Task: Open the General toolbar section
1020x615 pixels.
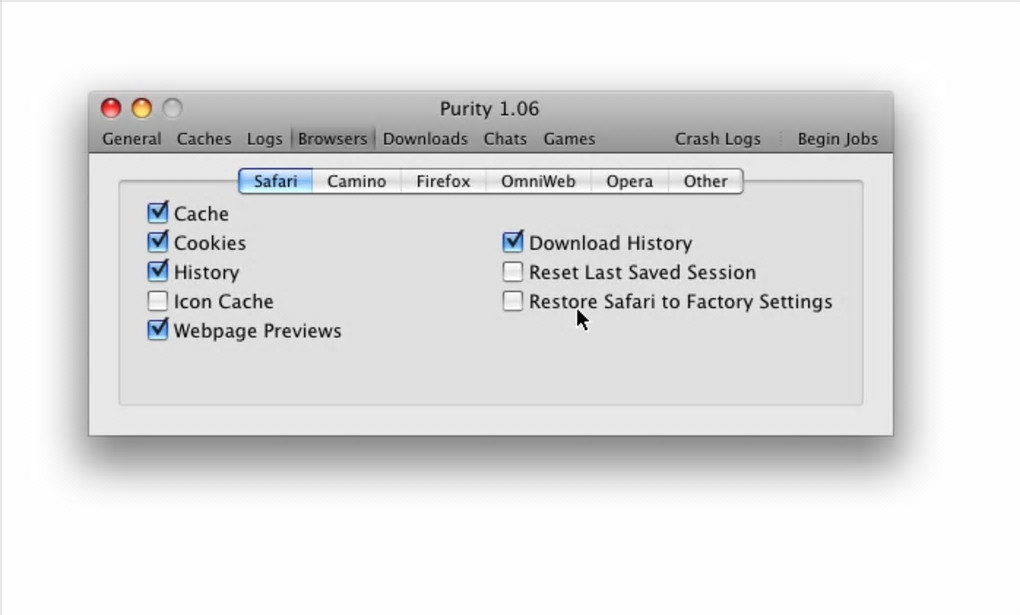Action: point(131,139)
